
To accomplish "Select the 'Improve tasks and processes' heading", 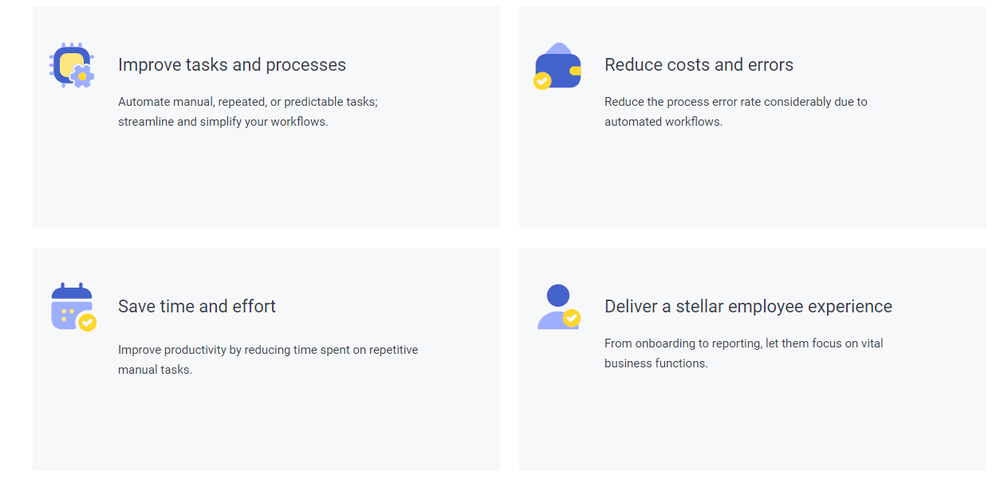I will [x=232, y=65].
